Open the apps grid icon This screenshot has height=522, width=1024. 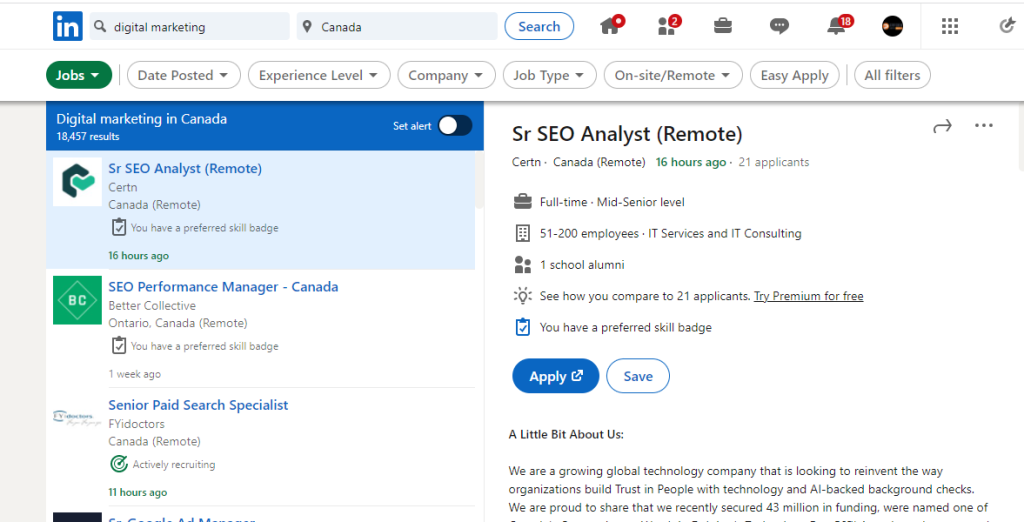[950, 26]
